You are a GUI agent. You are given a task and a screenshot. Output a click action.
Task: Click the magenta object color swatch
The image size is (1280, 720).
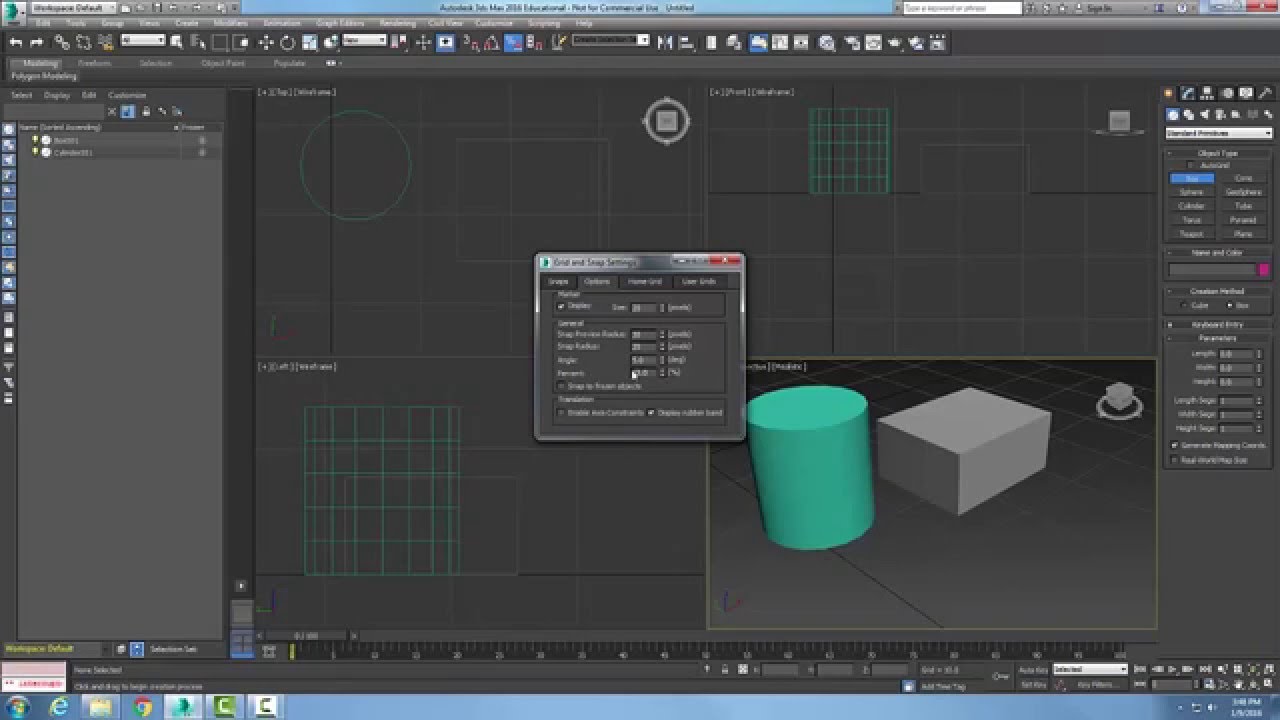coord(1264,270)
